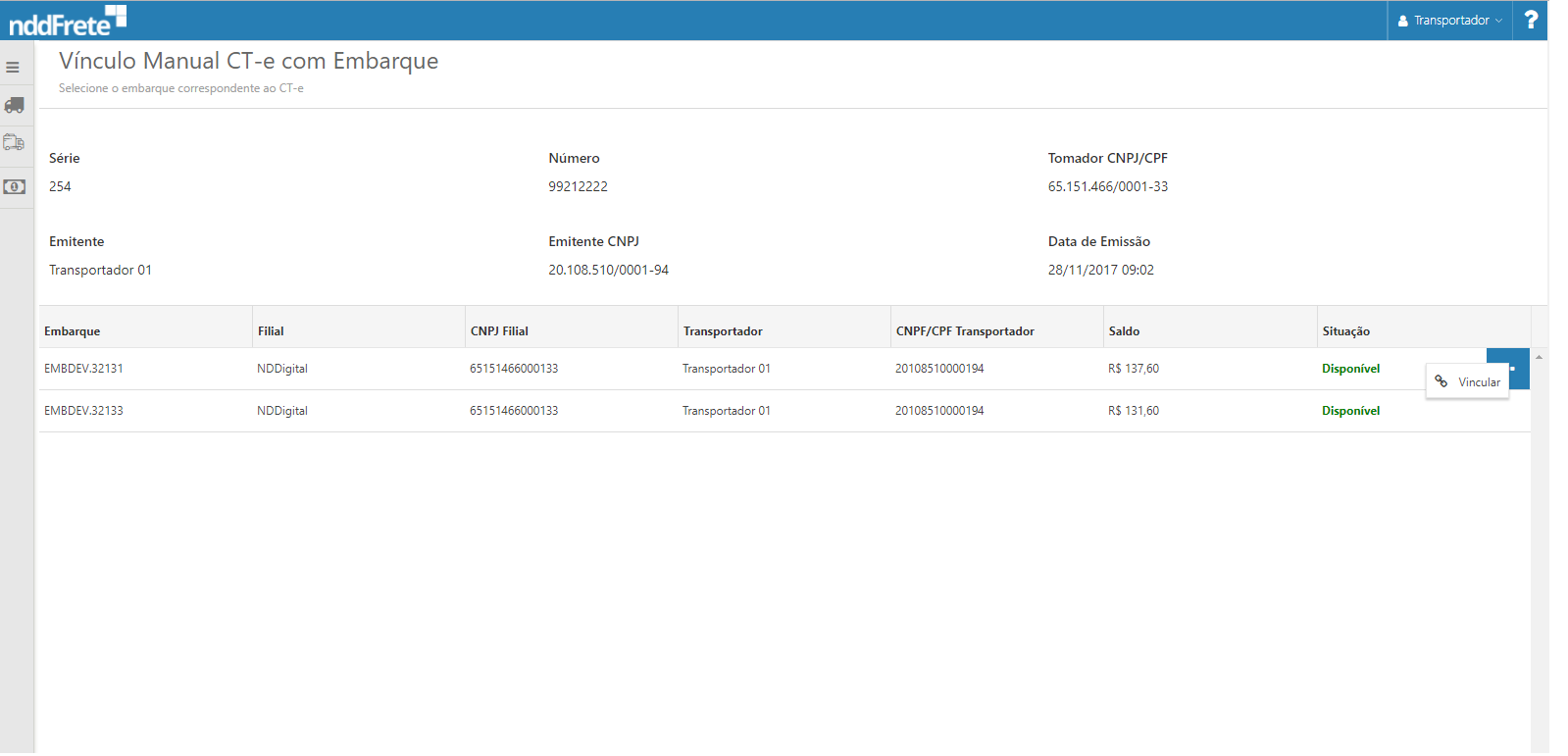Click the outlined delivery truck sidebar icon
Viewport: 1568px width, 756px height.
(x=14, y=143)
